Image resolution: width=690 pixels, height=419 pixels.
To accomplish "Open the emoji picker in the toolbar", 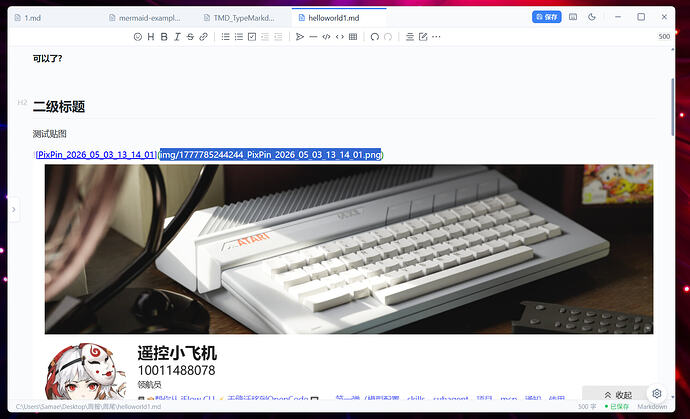I will (138, 37).
